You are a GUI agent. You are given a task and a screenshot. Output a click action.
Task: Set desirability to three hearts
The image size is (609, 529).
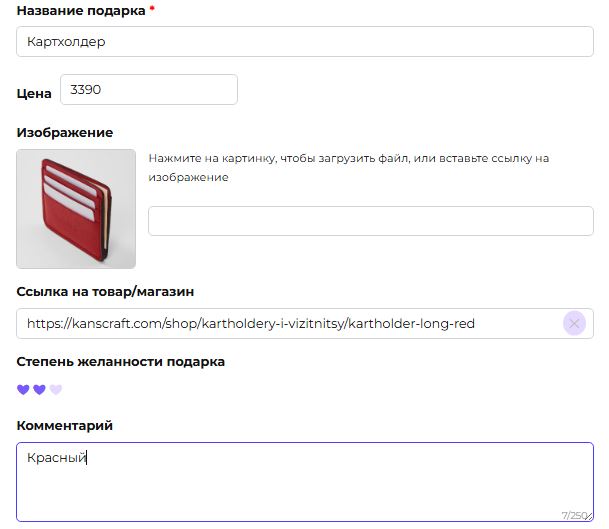56,389
